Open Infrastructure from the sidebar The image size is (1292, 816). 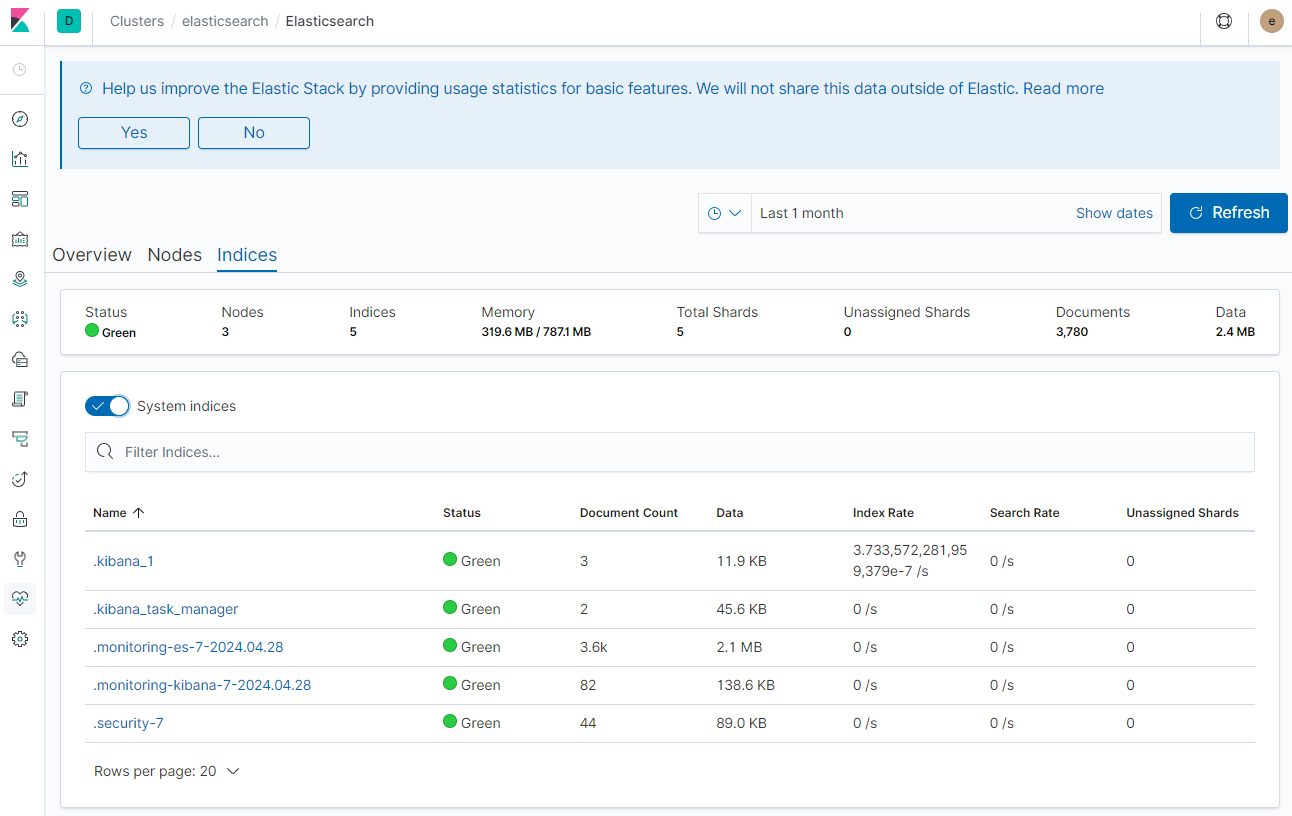point(20,359)
